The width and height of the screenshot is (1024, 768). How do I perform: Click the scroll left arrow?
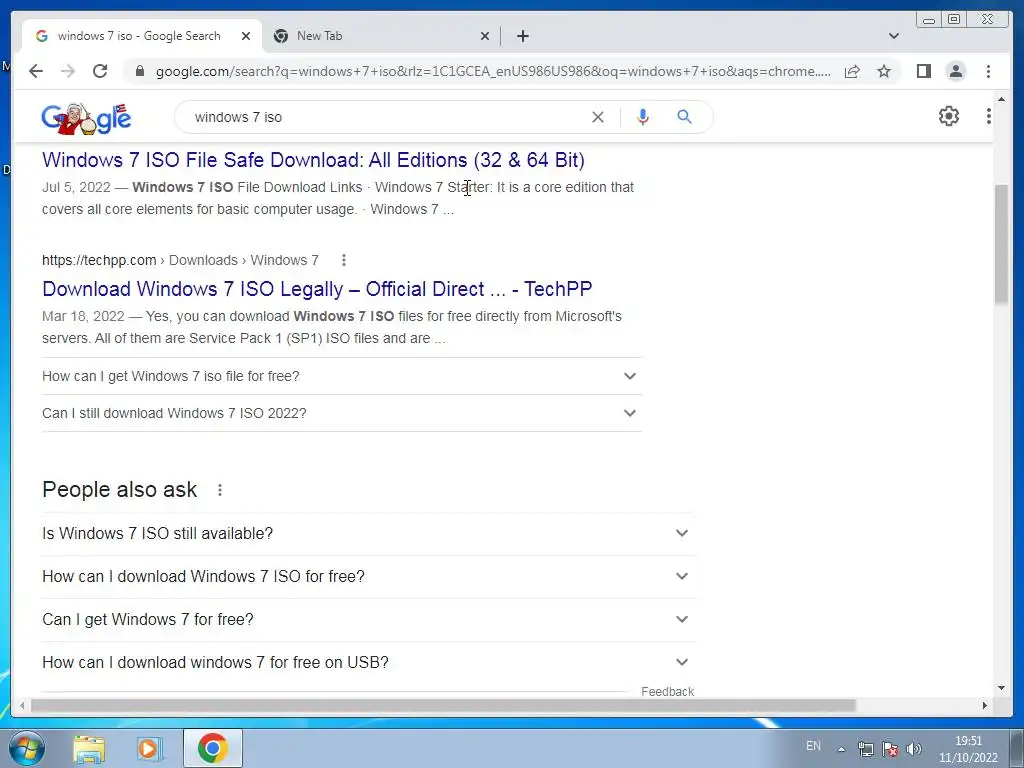(x=22, y=705)
